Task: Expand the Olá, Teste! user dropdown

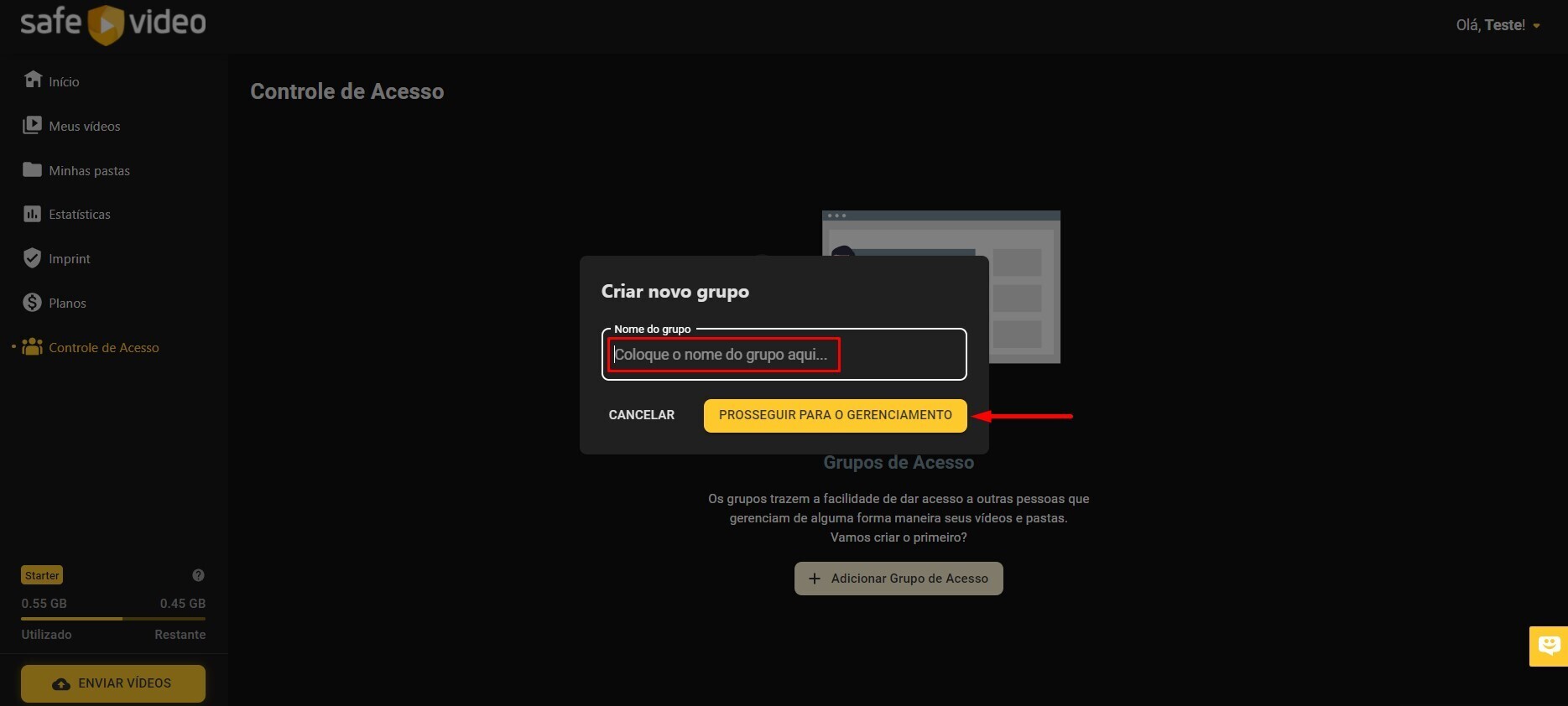Action: coord(1498,25)
